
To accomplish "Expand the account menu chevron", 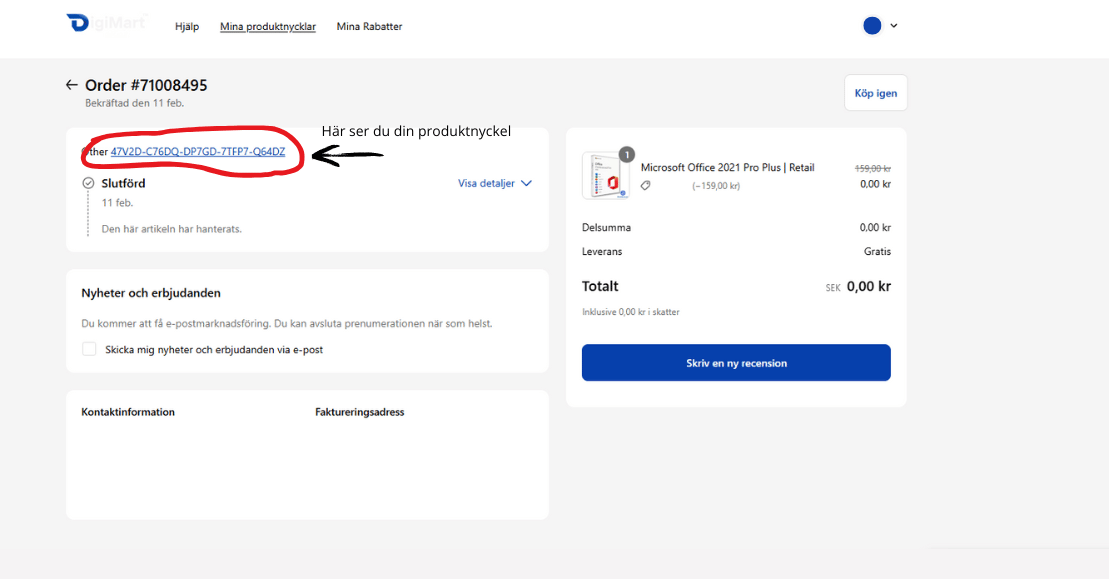I will point(894,25).
